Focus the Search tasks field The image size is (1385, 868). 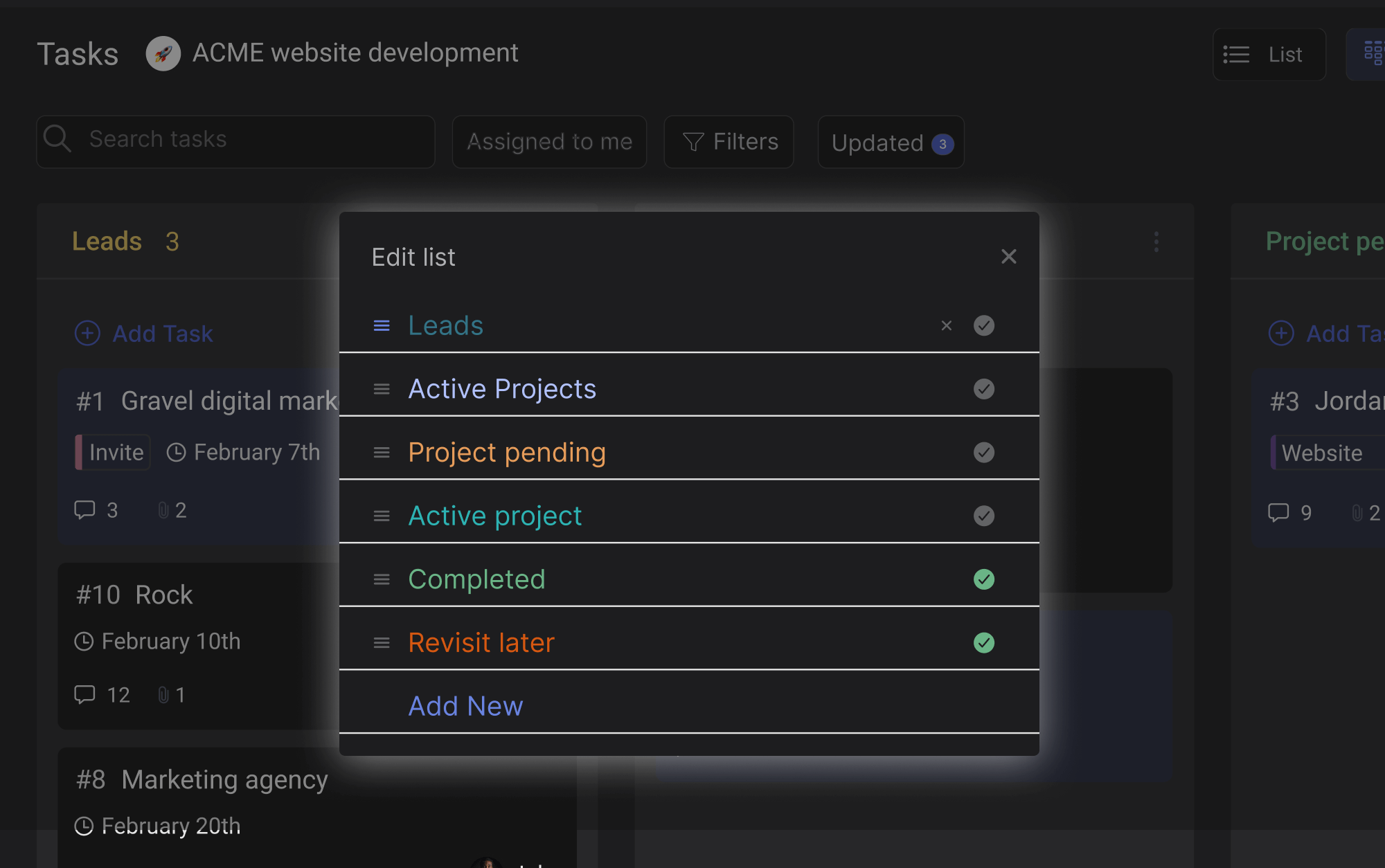(235, 140)
